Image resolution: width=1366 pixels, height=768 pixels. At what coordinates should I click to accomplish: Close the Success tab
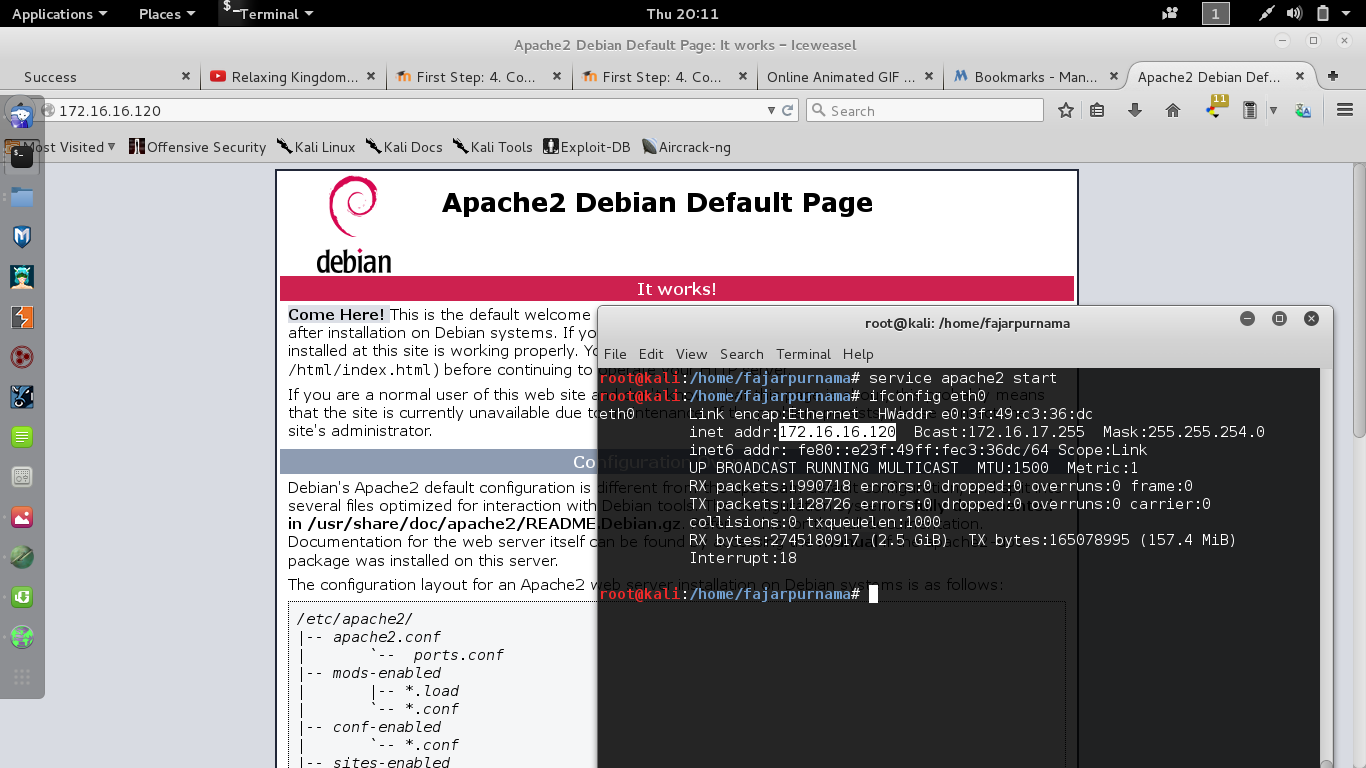click(x=186, y=76)
